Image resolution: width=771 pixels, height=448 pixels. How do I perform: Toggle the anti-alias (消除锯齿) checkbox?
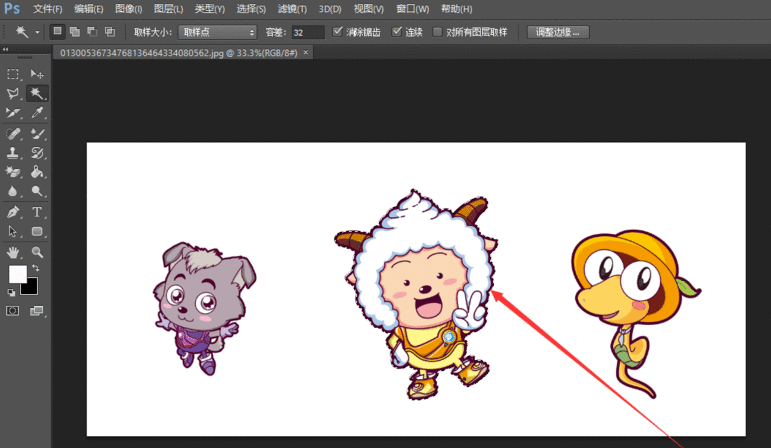[338, 32]
